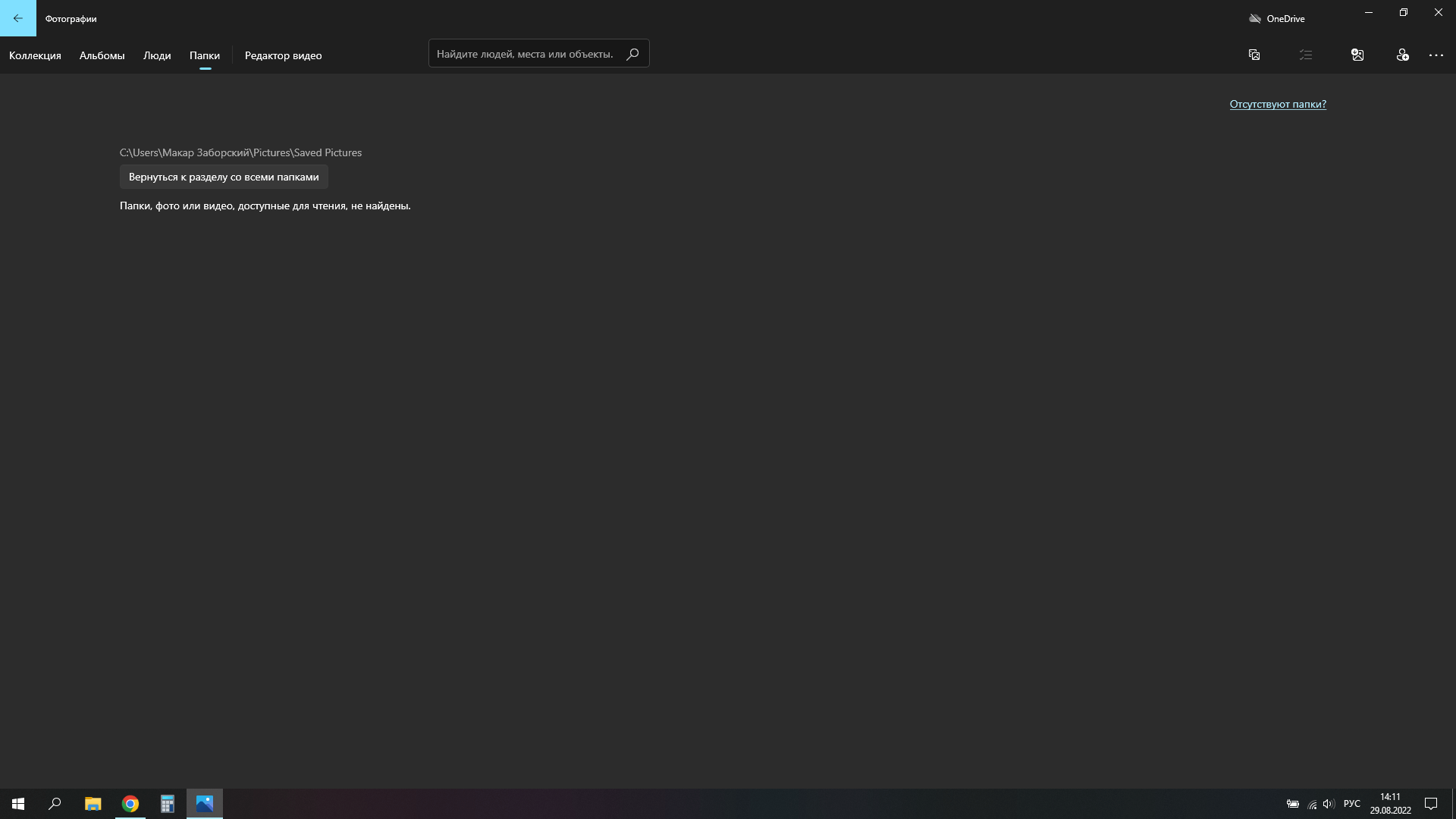Click the select items checklist icon
The height and width of the screenshot is (819, 1456).
1306,55
